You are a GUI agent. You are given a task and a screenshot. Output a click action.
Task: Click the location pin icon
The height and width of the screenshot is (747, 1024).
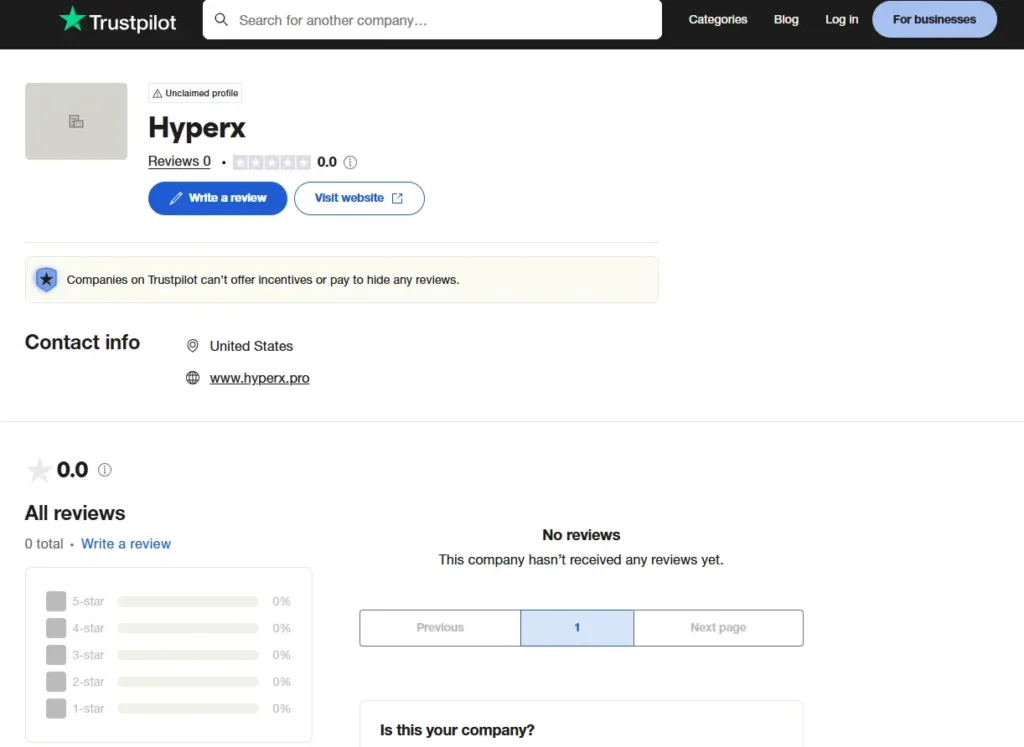click(193, 346)
